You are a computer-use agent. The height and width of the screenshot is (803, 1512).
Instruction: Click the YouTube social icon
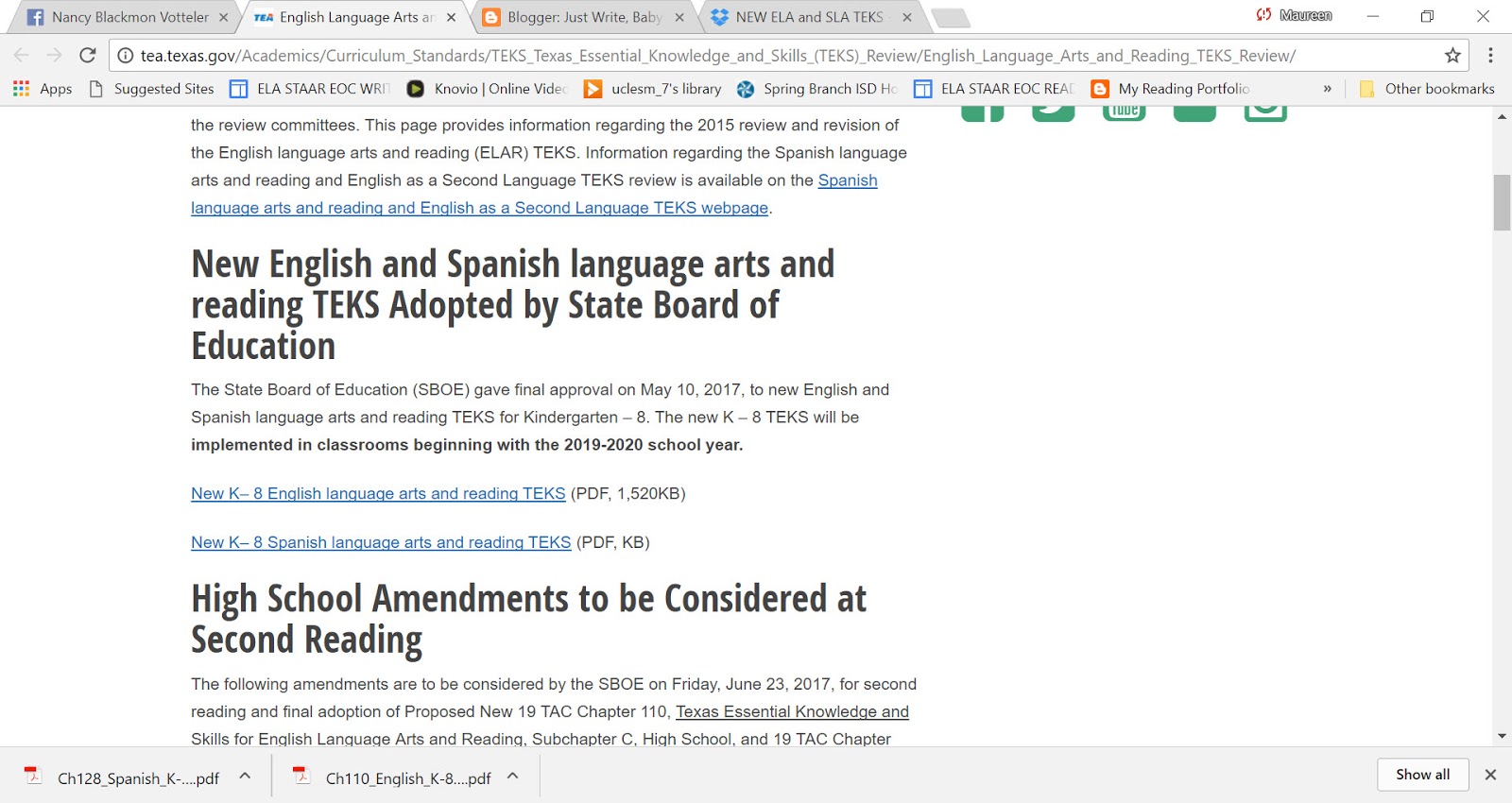(x=1124, y=111)
